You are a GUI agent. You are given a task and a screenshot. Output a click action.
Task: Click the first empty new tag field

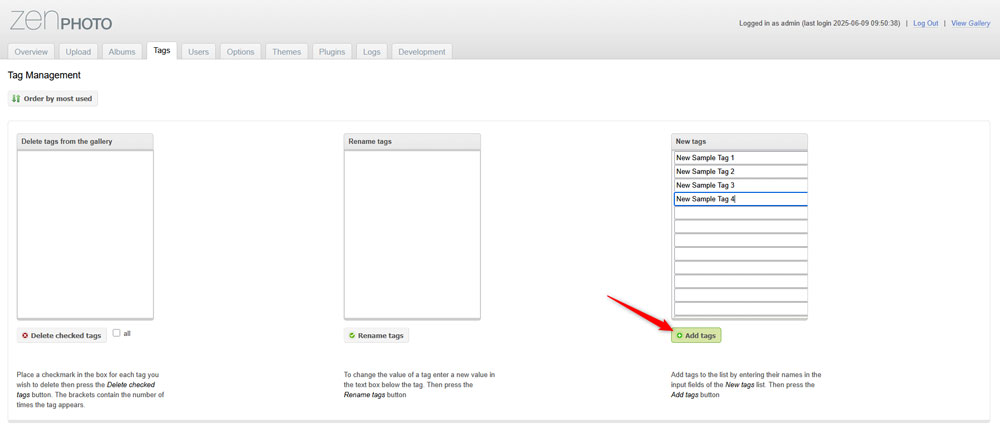tap(740, 213)
